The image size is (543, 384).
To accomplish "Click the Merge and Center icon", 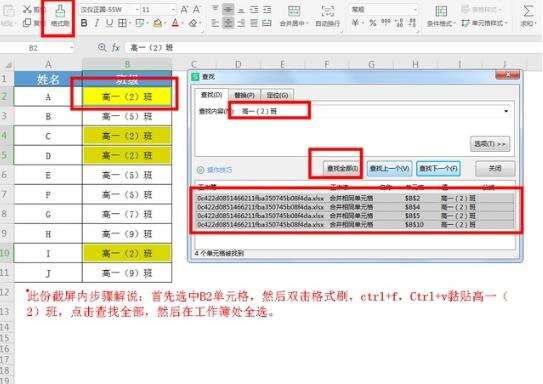I will 294,11.
